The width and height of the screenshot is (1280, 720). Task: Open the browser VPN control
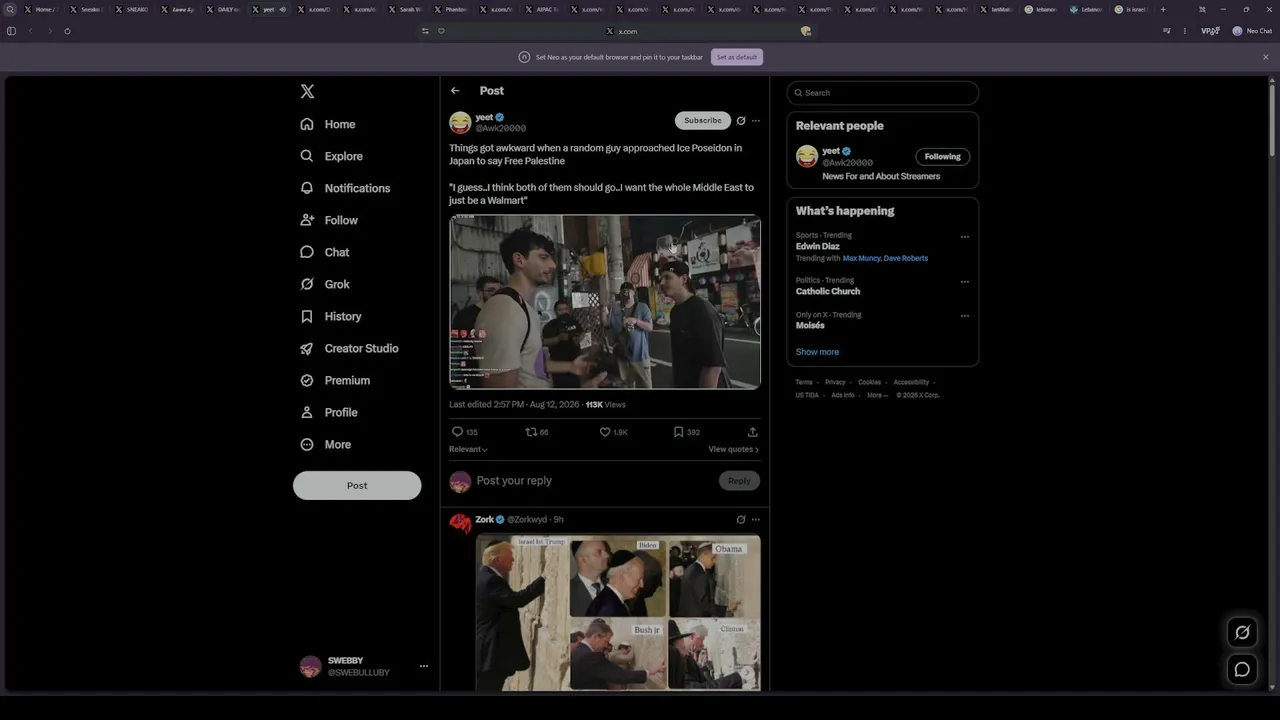(x=1210, y=31)
